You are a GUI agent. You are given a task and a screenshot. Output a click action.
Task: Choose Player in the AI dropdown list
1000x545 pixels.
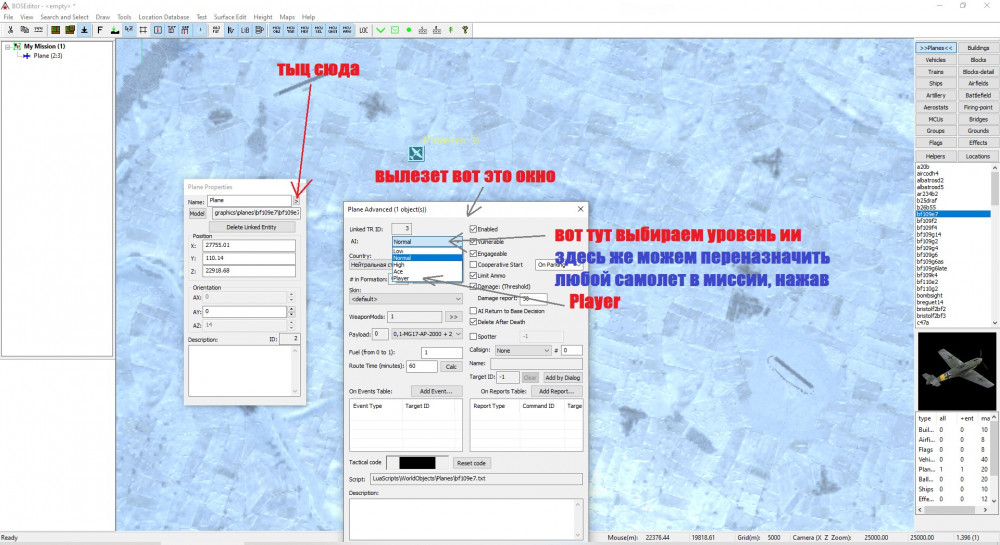point(402,278)
